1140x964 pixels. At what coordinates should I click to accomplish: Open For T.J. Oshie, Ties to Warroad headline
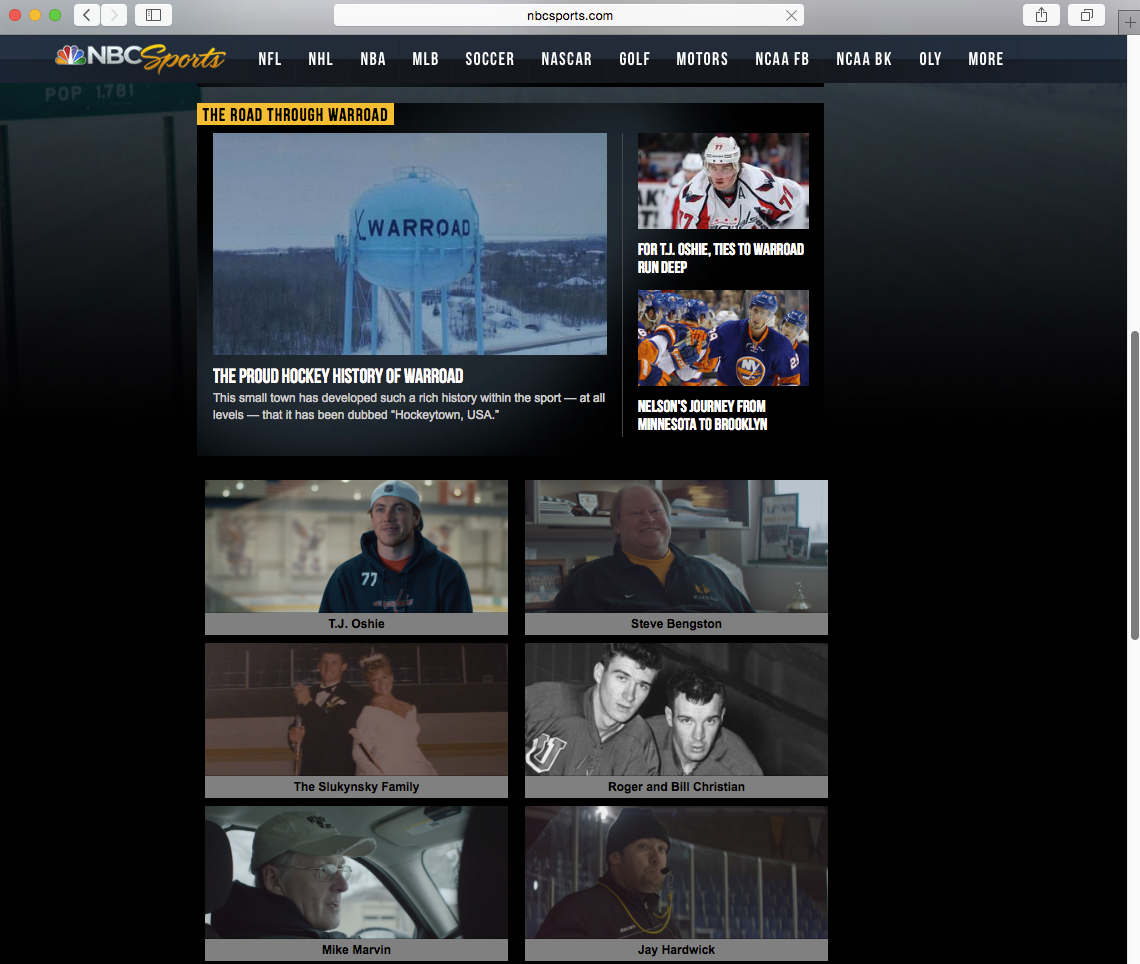pos(720,258)
